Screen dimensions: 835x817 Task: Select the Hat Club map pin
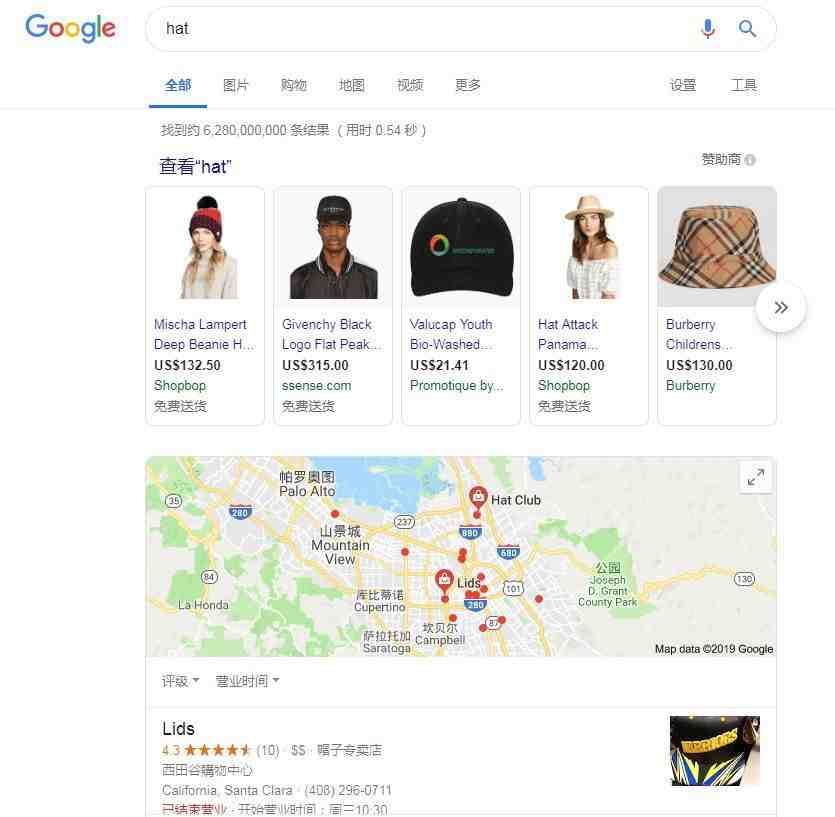coord(478,497)
